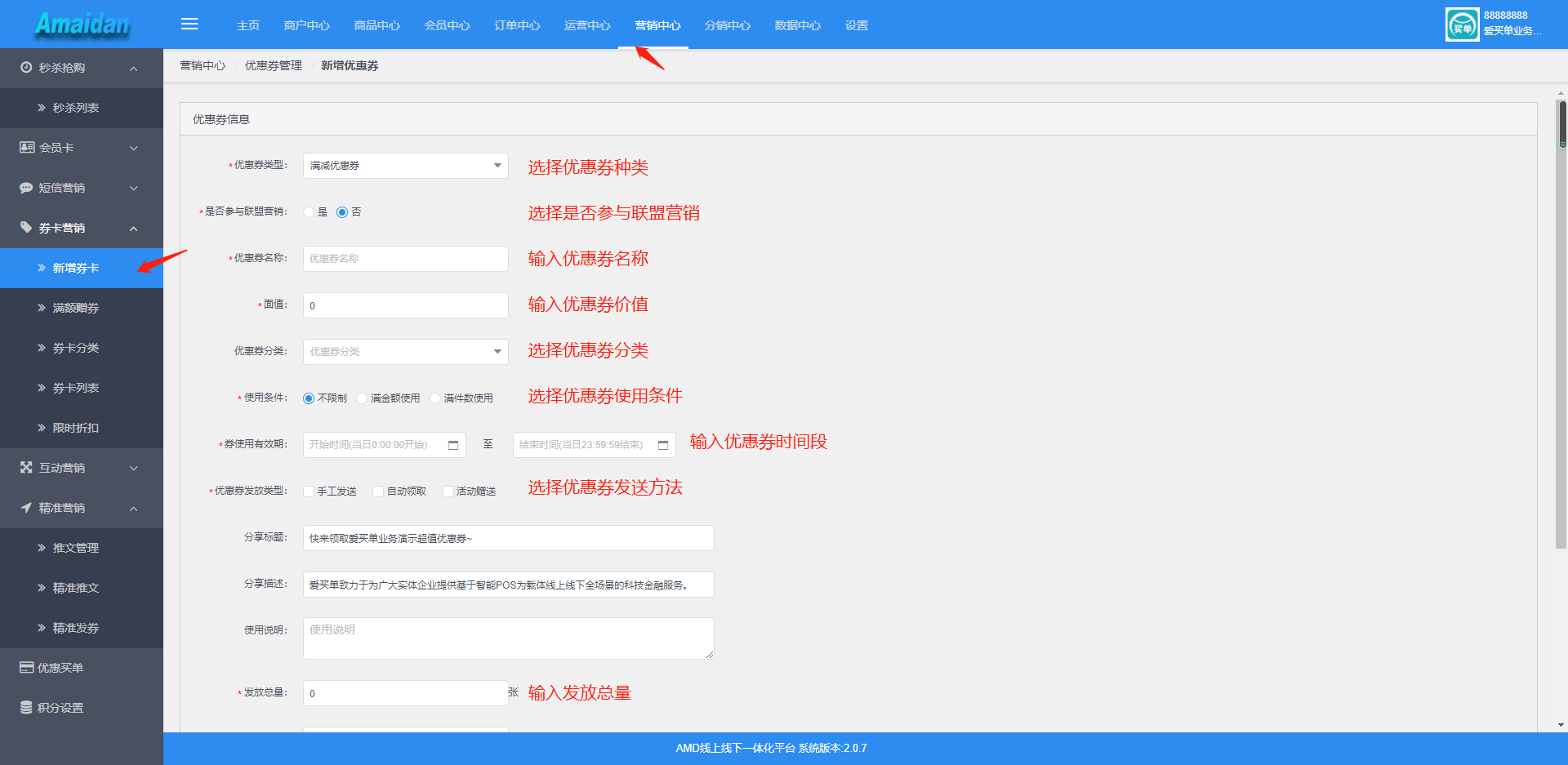Go to 新增券卡 in sidebar
This screenshot has height=765, width=1568.
tap(82, 268)
